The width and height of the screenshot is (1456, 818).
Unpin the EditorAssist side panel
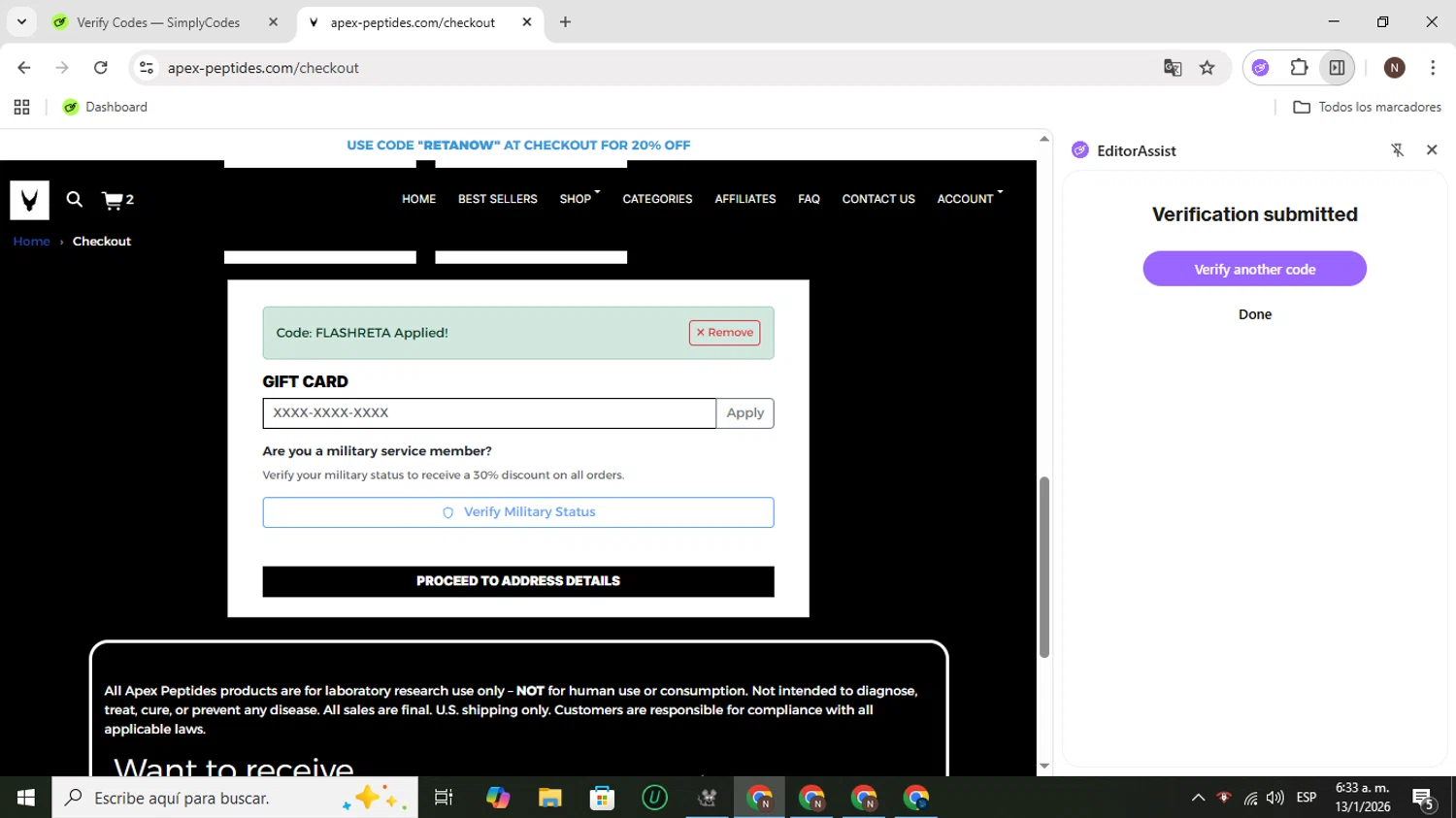1398,150
